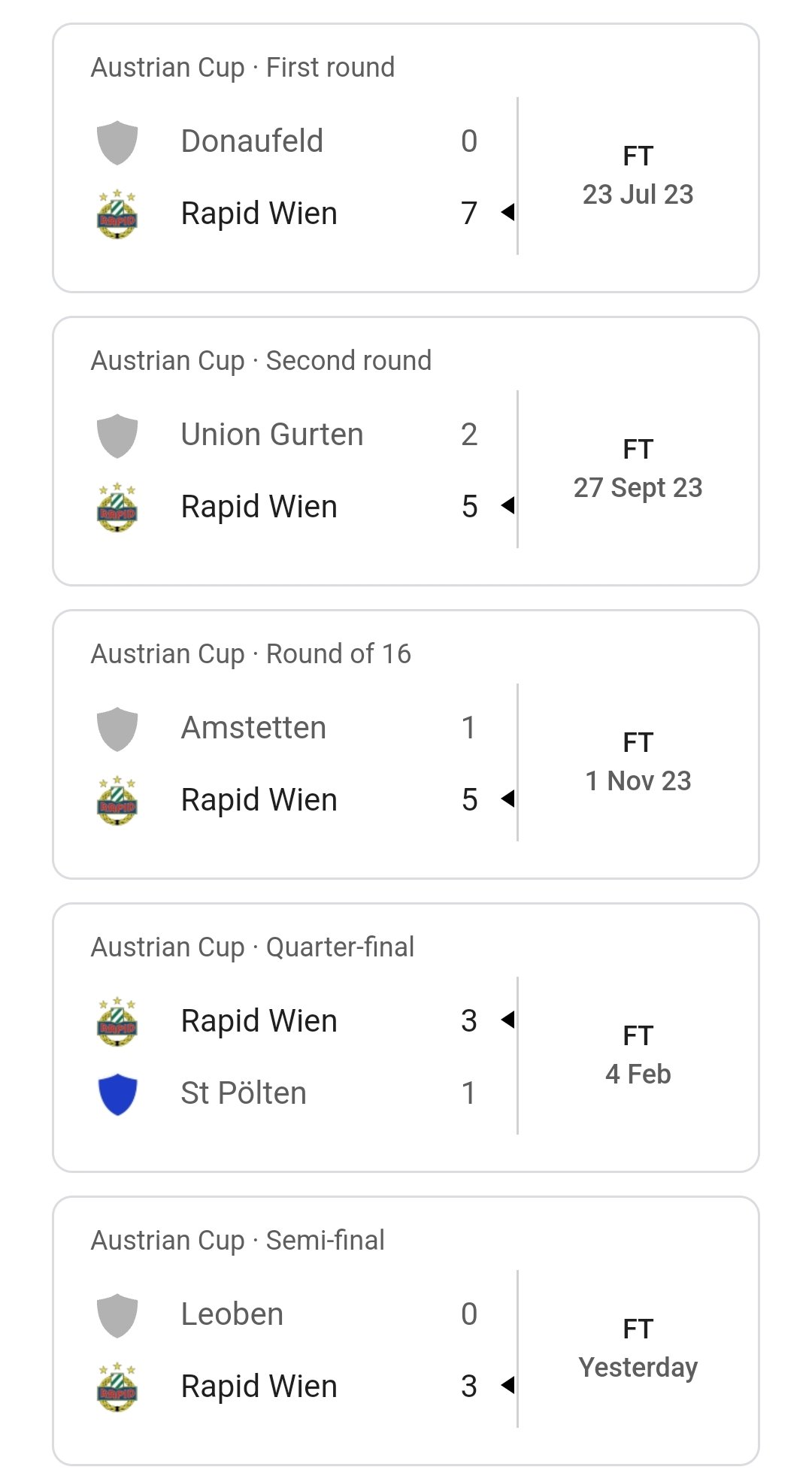Click the Union Gurten grey shield crest
Screen dimensions: 812x1476
click(117, 435)
